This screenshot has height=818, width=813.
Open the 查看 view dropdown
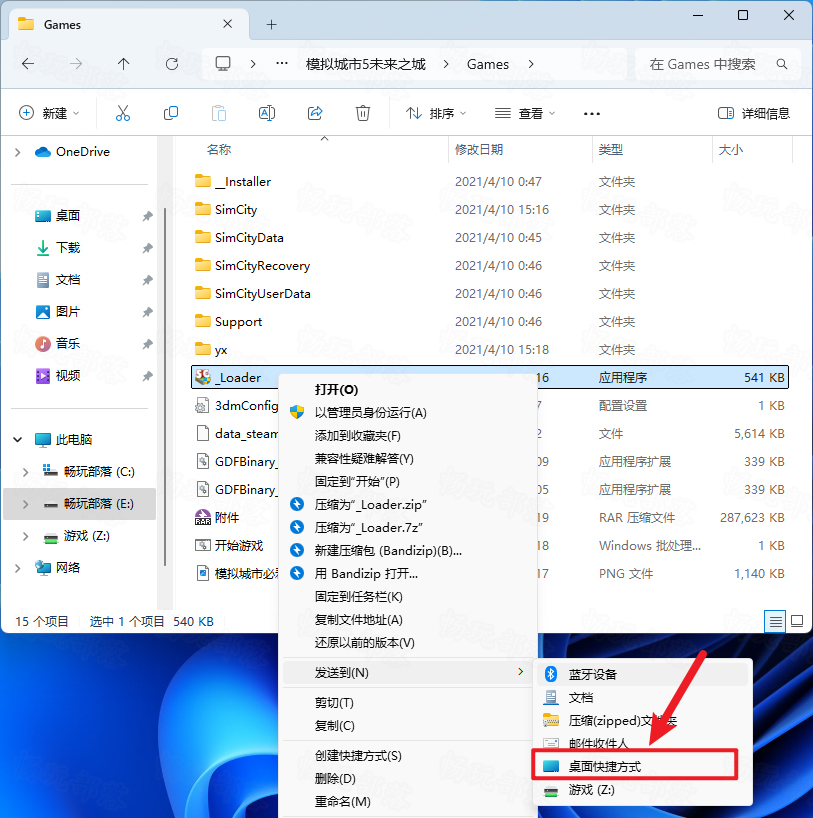pyautogui.click(x=524, y=113)
